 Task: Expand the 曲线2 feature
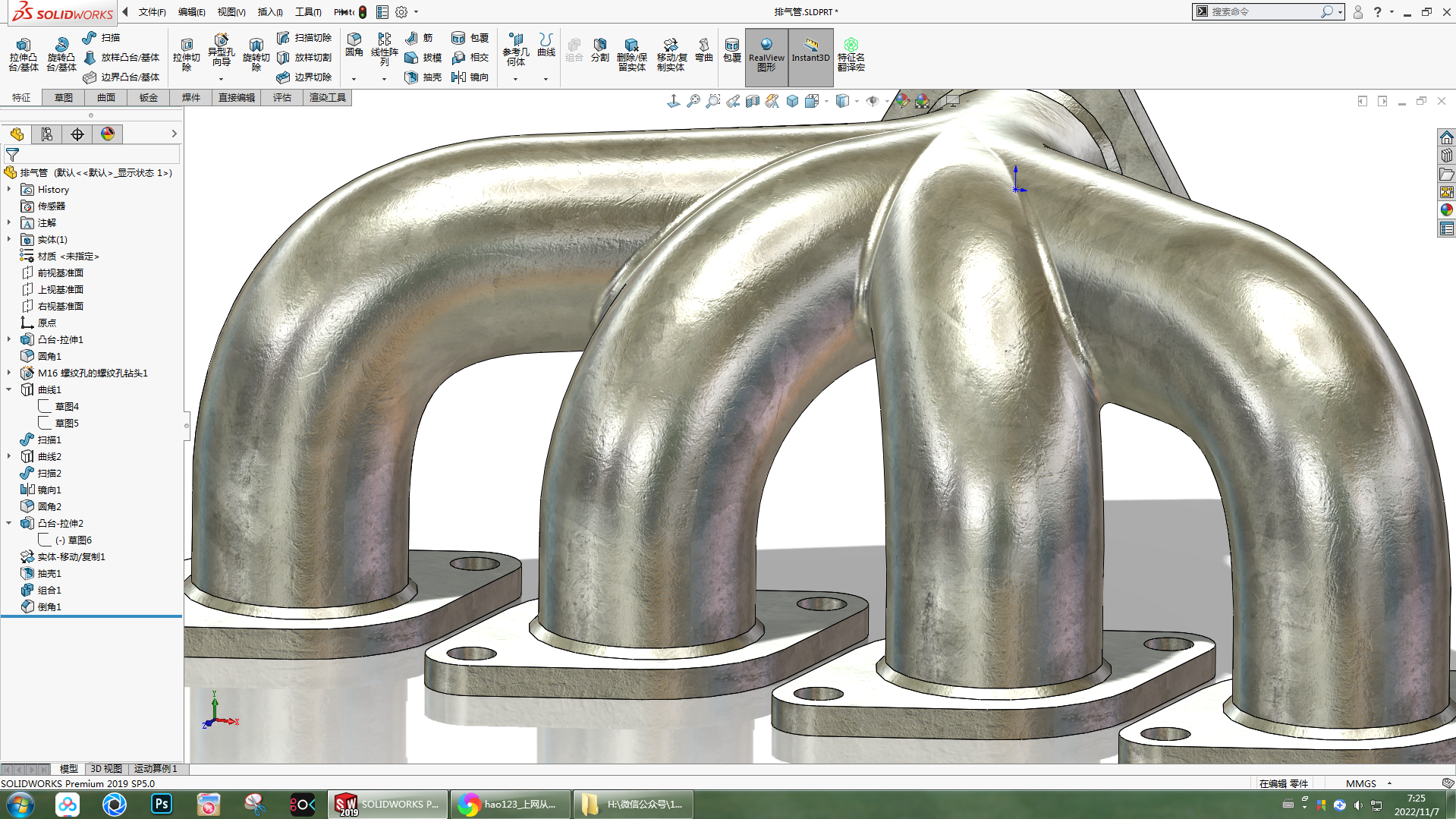pos(9,456)
